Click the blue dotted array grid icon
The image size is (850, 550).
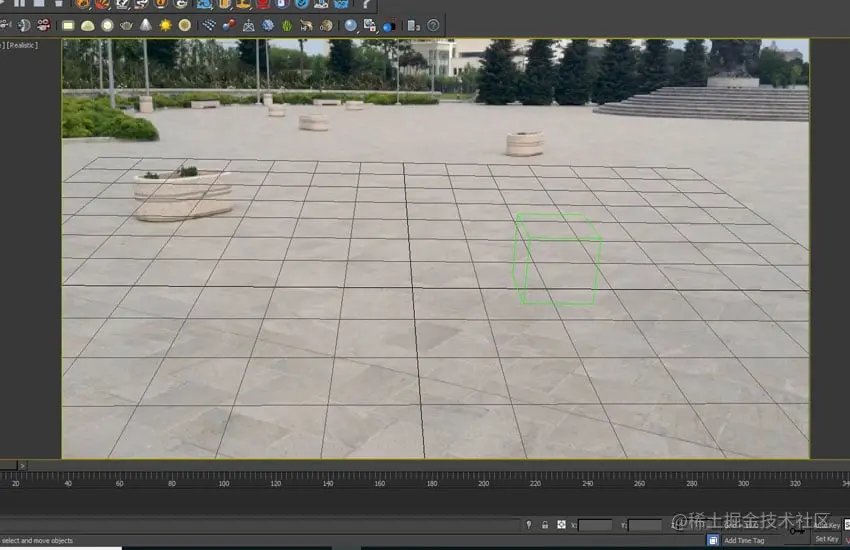[209, 25]
